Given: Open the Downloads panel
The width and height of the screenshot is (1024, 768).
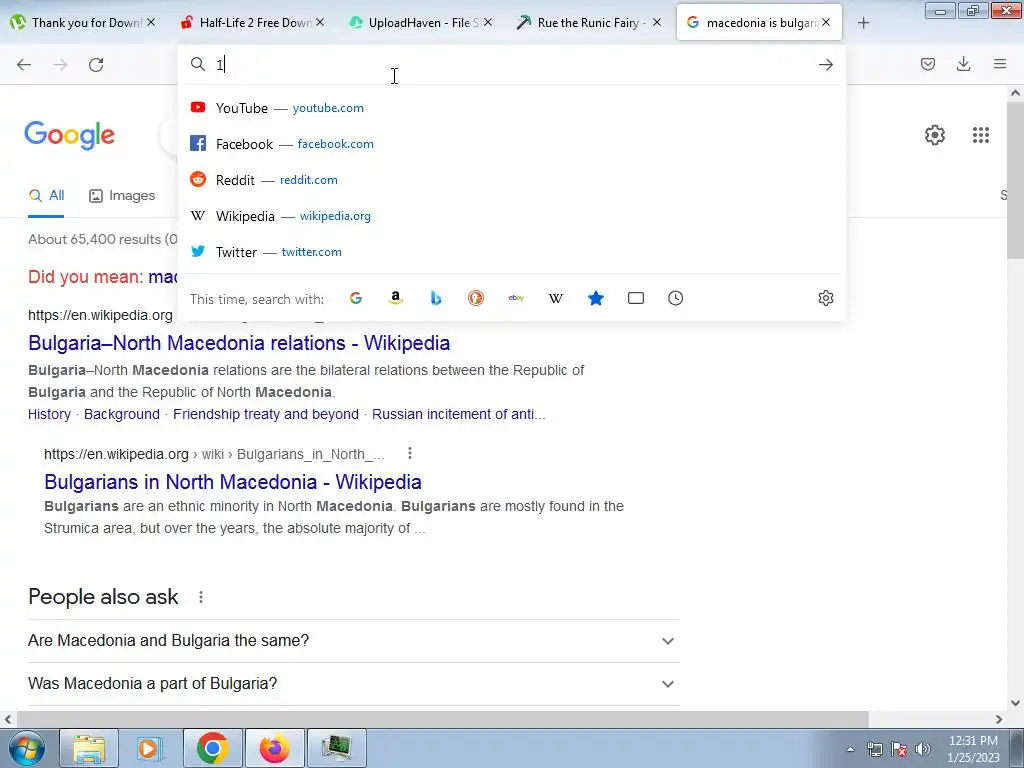Looking at the screenshot, I should pos(963,64).
